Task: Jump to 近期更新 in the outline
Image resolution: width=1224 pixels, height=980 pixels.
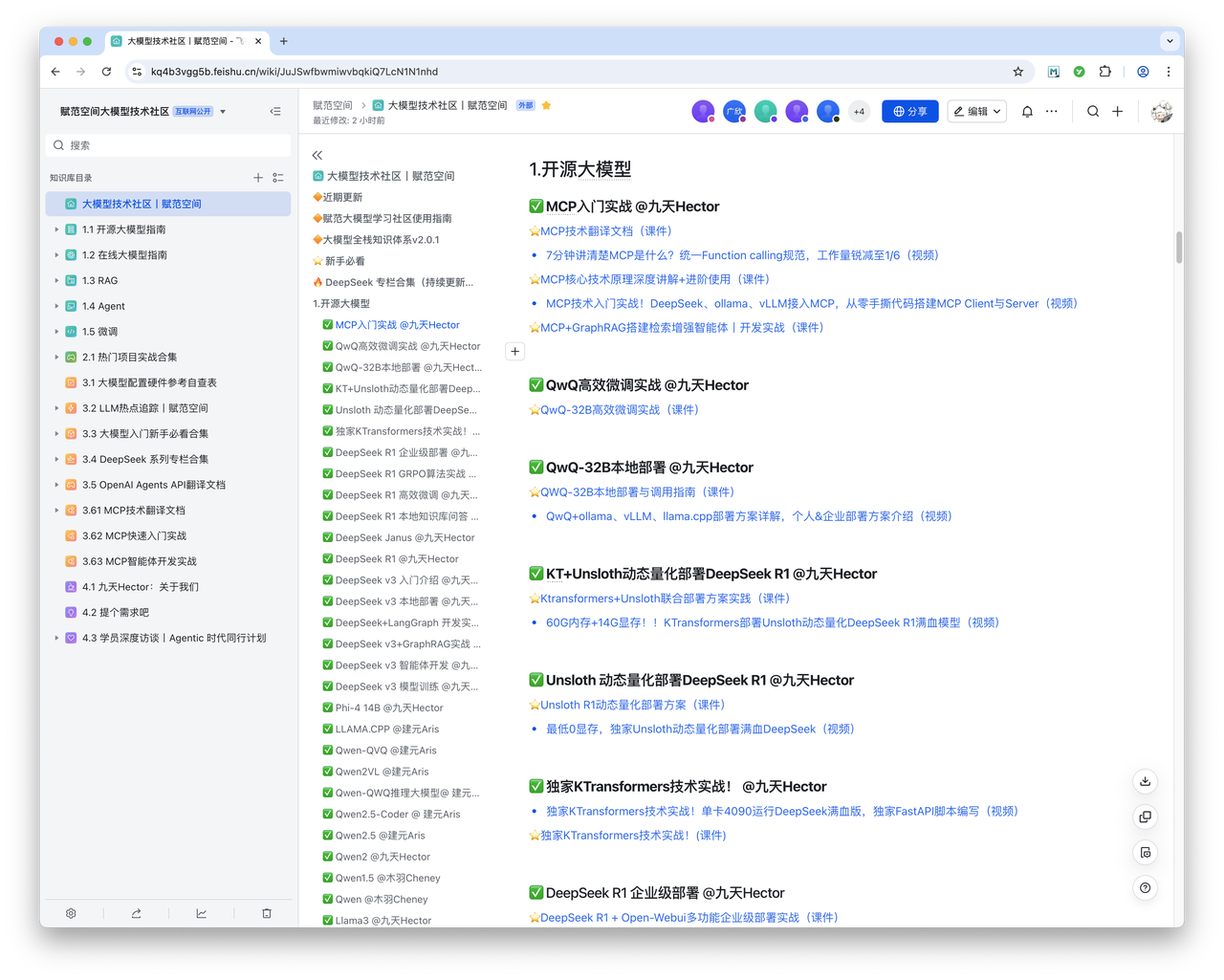Action: tap(338, 197)
